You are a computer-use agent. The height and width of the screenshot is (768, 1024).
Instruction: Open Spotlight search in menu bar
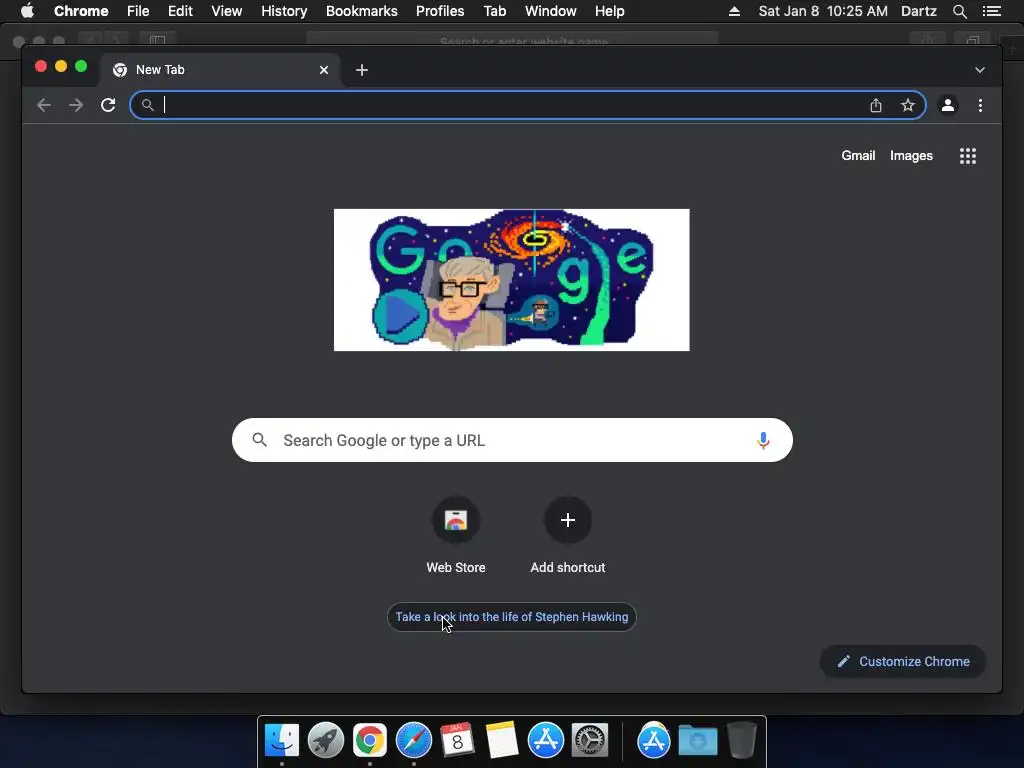point(959,11)
